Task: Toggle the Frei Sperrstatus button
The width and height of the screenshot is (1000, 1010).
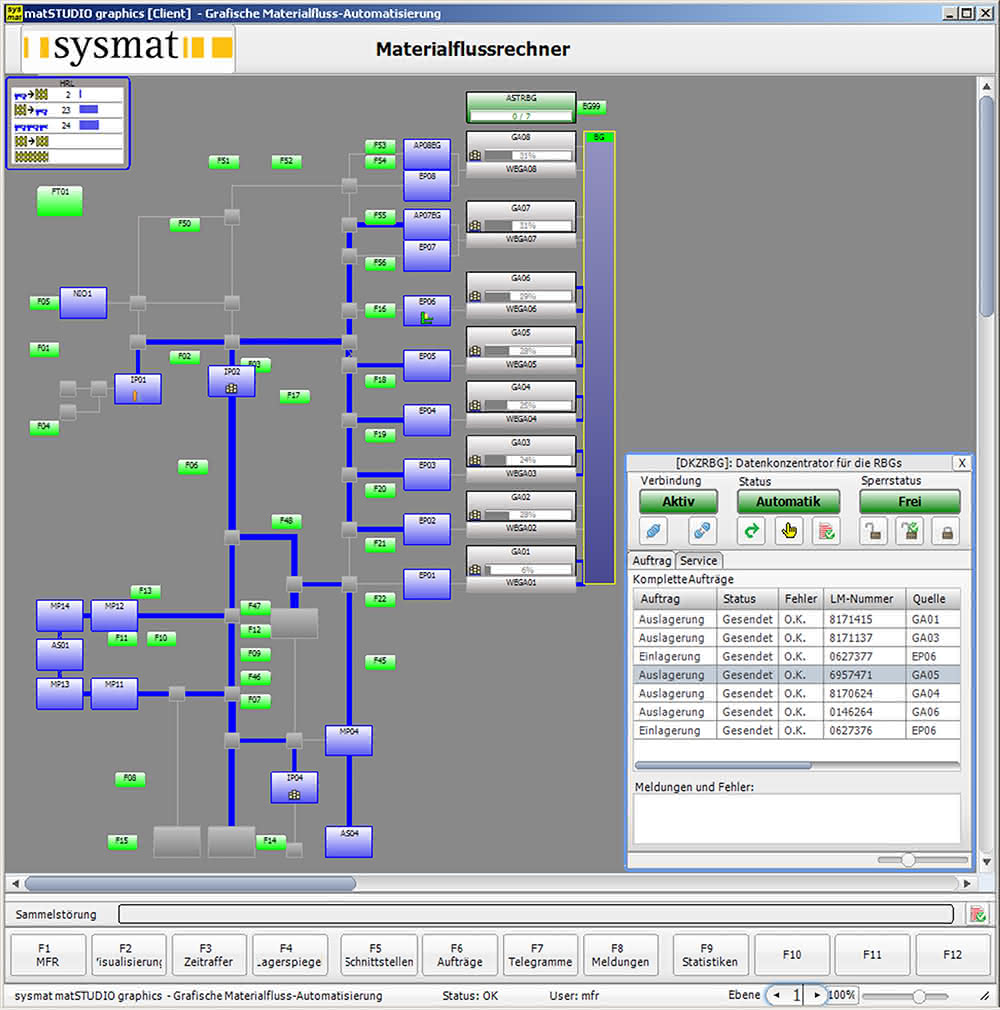Action: [910, 502]
